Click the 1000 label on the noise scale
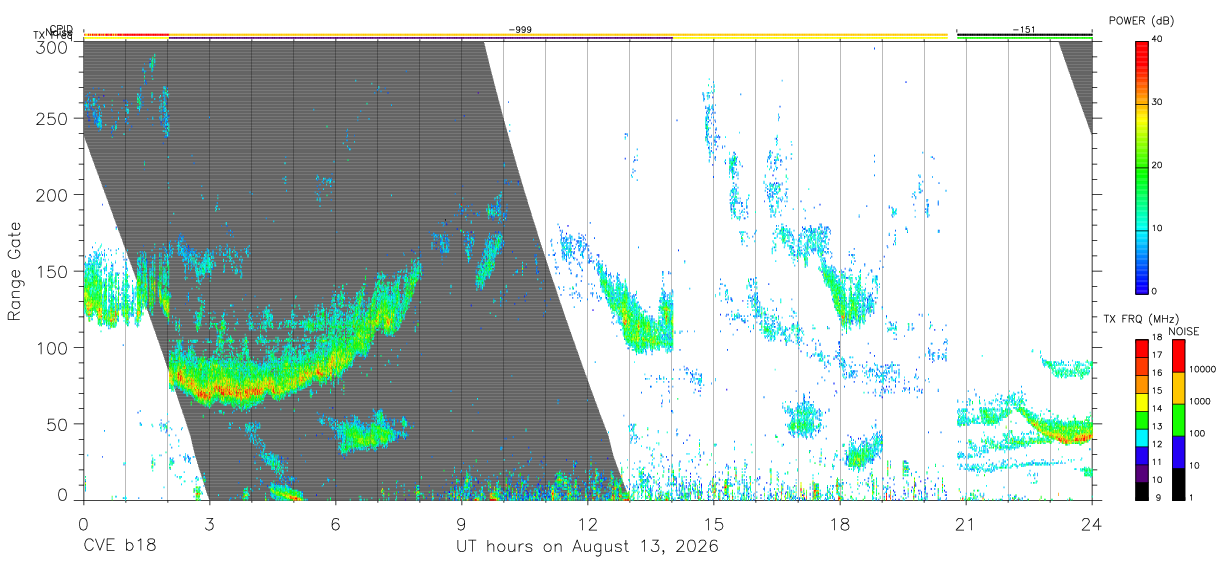This screenshot has width=1228, height=567. coord(1199,402)
